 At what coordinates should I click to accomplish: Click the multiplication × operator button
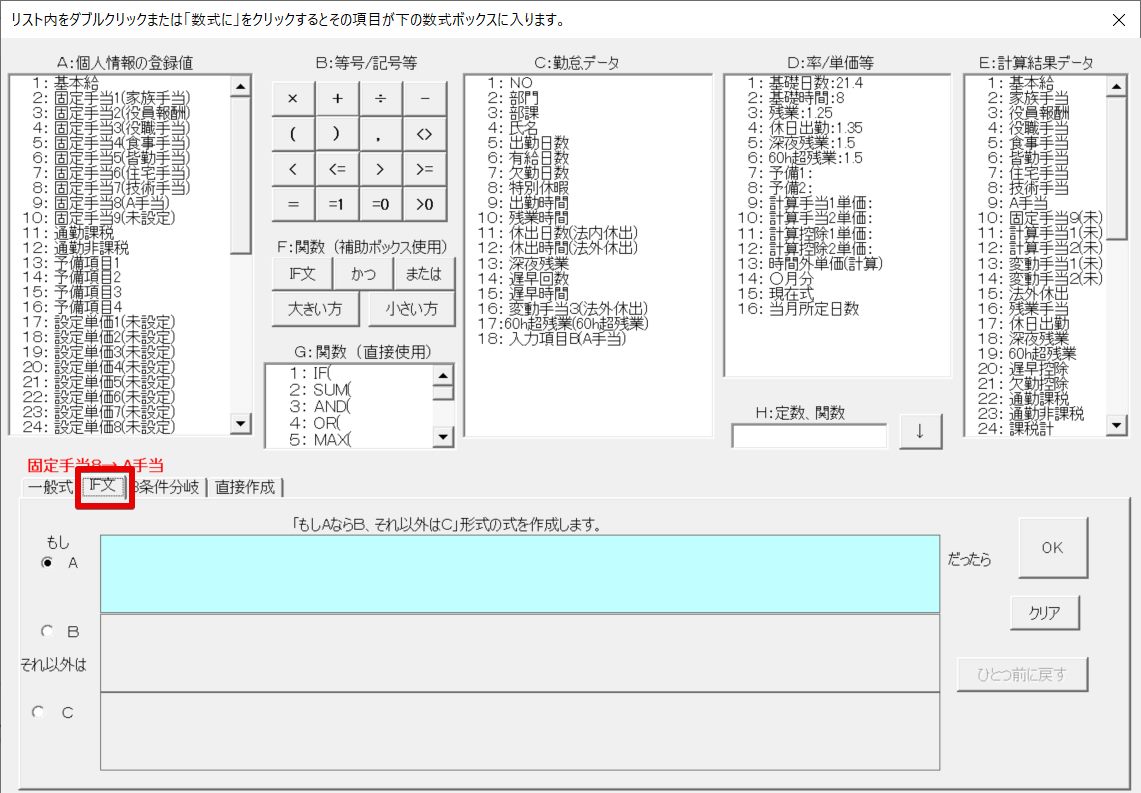(x=293, y=99)
